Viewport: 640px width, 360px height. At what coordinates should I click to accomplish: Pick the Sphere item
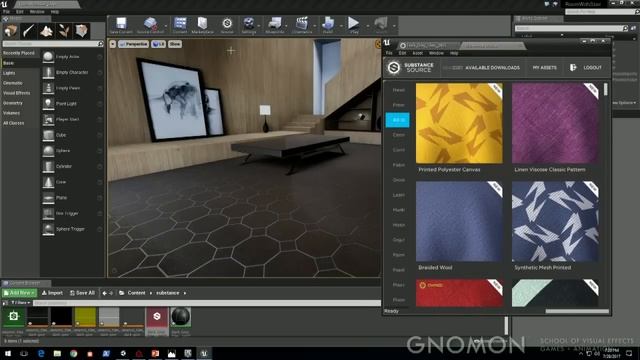pyautogui.click(x=72, y=151)
